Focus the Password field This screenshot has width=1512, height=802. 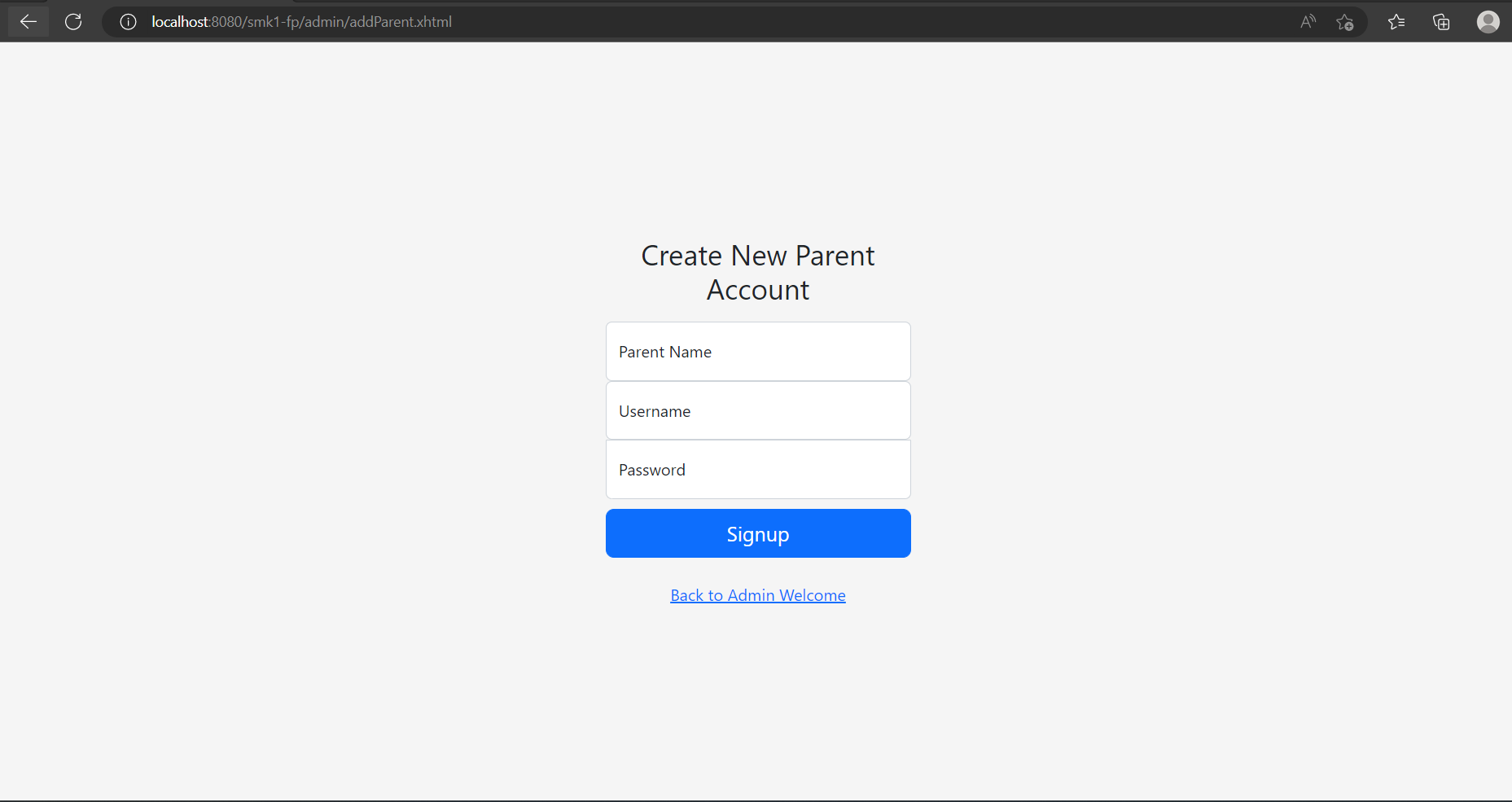[x=757, y=469]
